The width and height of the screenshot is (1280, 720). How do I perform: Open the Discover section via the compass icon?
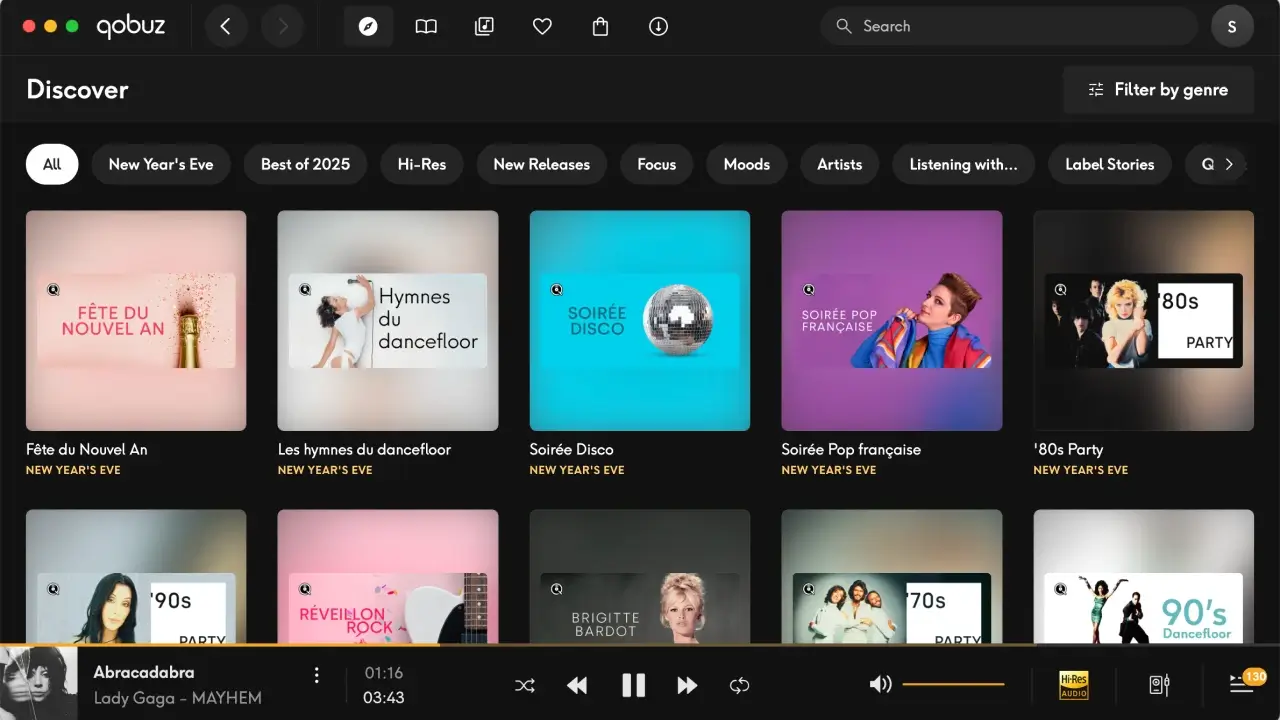(x=368, y=26)
